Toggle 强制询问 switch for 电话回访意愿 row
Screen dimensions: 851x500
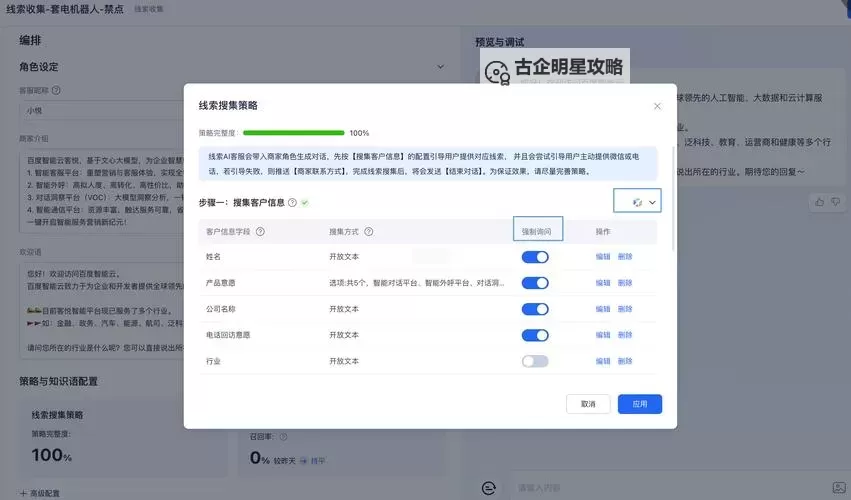pos(535,335)
